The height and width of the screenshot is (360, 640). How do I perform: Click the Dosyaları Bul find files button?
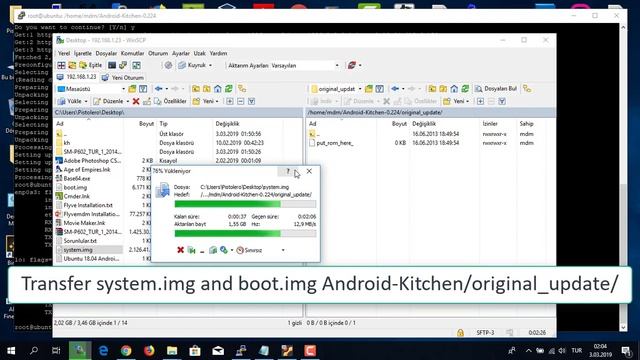click(x=496, y=89)
